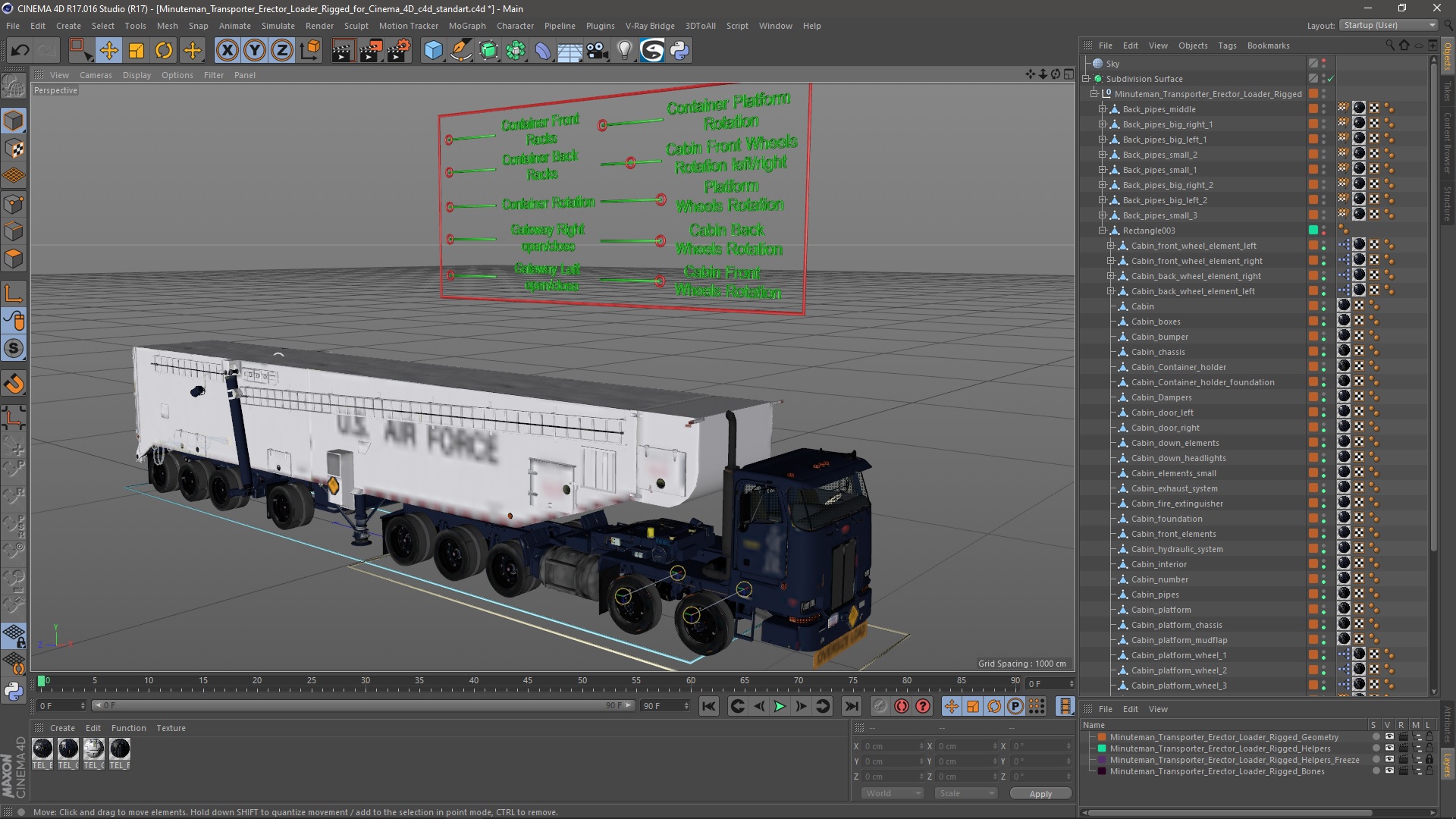The width and height of the screenshot is (1456, 819).
Task: Collapse Minuteman_Transporter_Erector_Loader_Rigged node
Action: point(1094,94)
